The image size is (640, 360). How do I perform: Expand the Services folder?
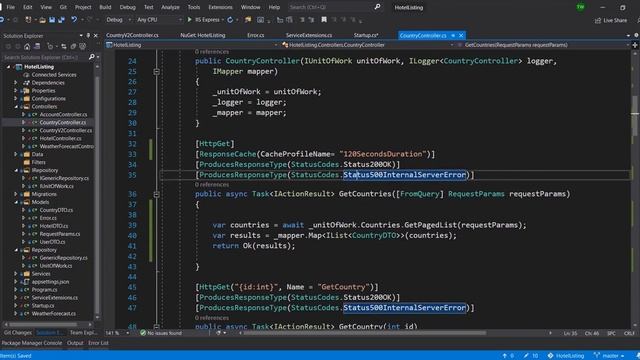coord(16,274)
